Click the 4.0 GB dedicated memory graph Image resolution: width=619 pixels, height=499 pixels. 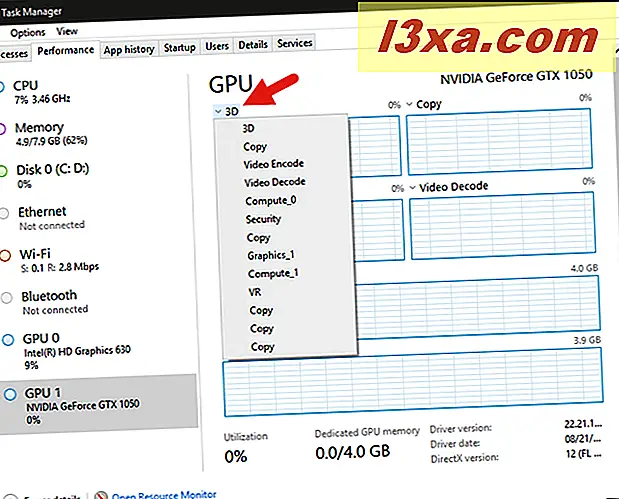point(478,307)
